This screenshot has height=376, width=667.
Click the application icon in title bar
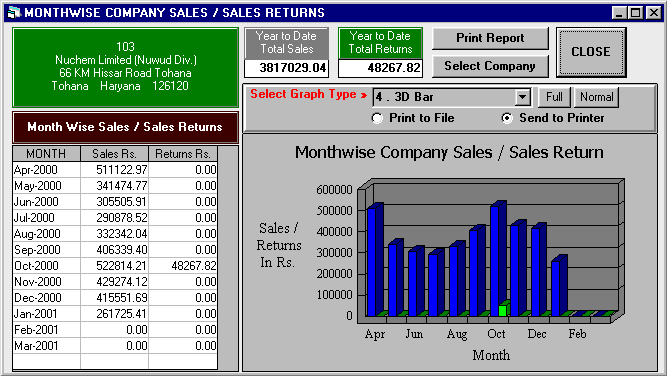[x=14, y=12]
